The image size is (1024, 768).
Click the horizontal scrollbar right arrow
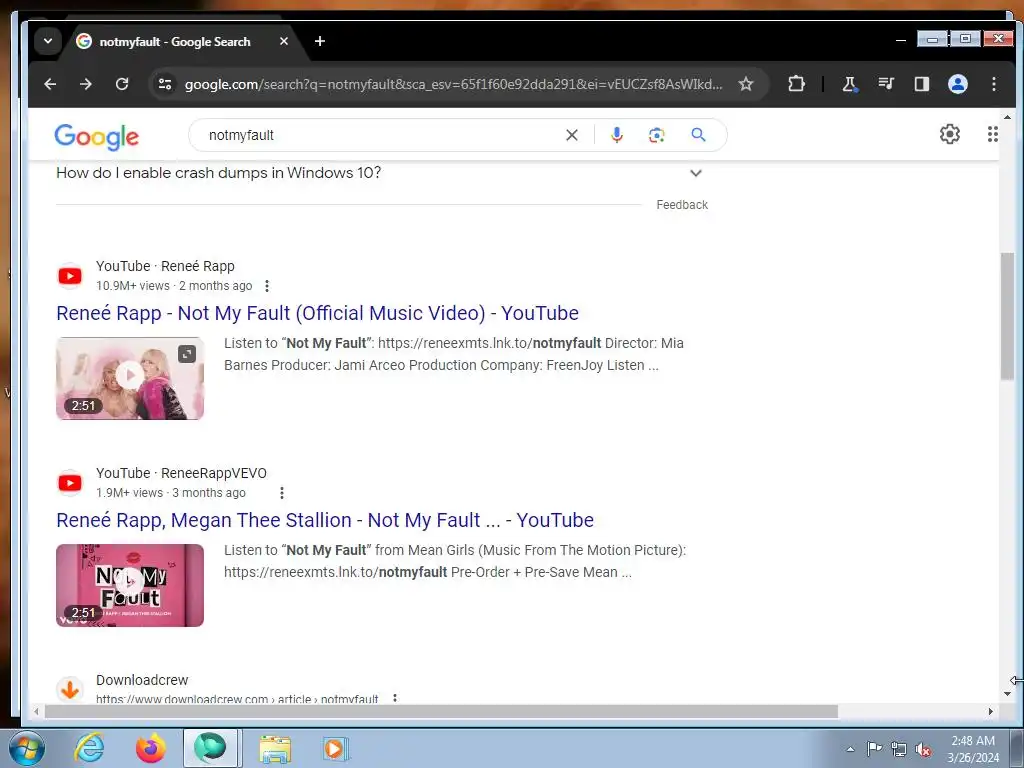[x=991, y=711]
